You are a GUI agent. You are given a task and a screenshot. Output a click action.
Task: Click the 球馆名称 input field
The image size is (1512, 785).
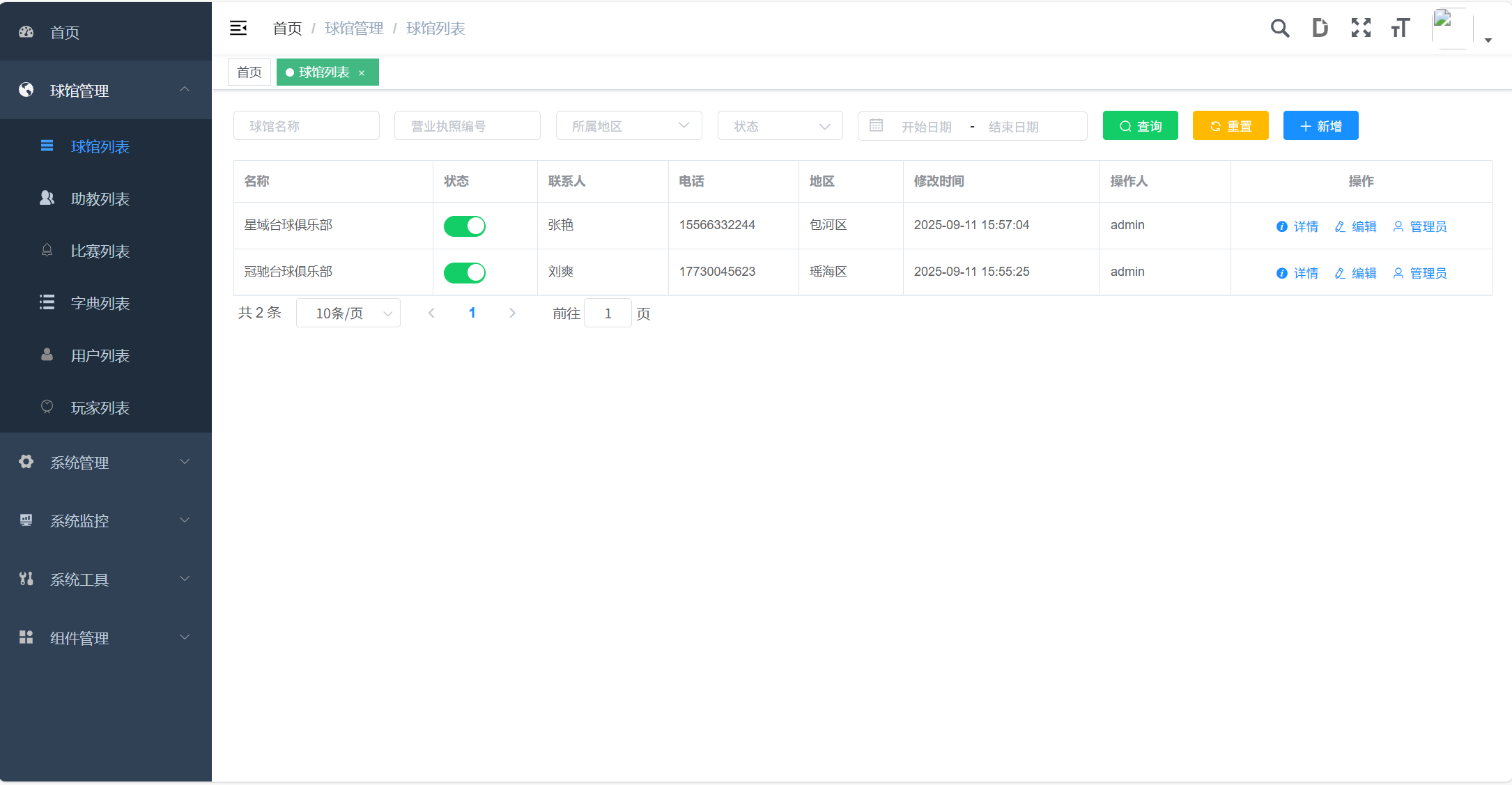(307, 125)
